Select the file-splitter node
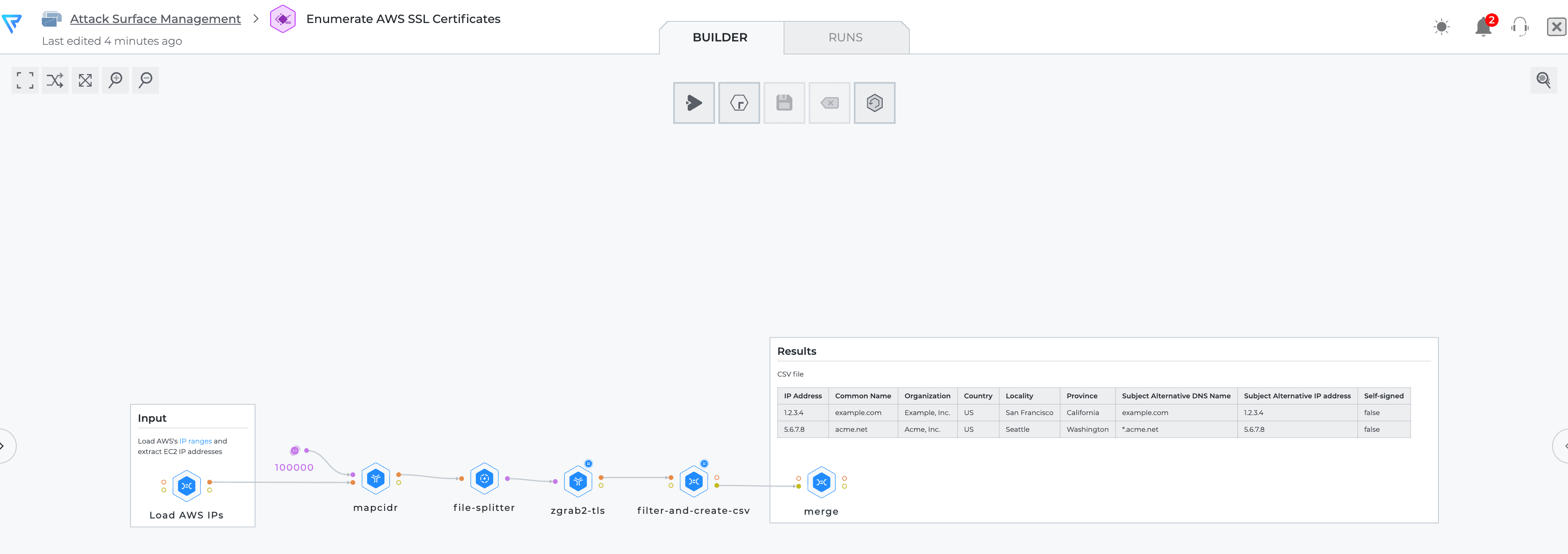The width and height of the screenshot is (1568, 554). click(x=485, y=478)
